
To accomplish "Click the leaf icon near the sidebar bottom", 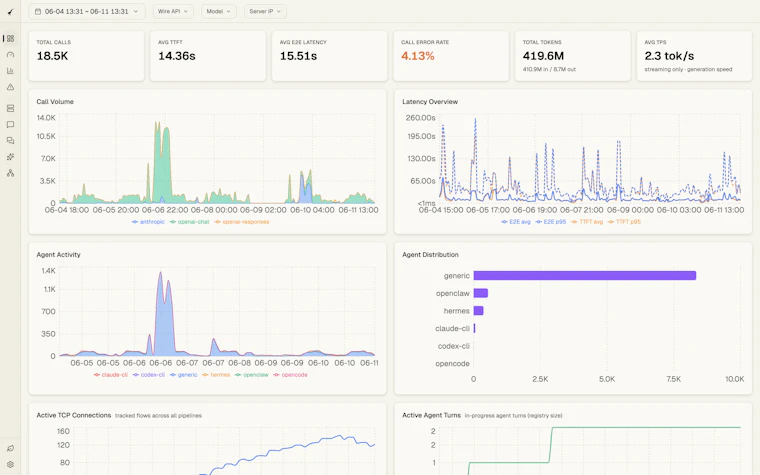I will pyautogui.click(x=10, y=448).
